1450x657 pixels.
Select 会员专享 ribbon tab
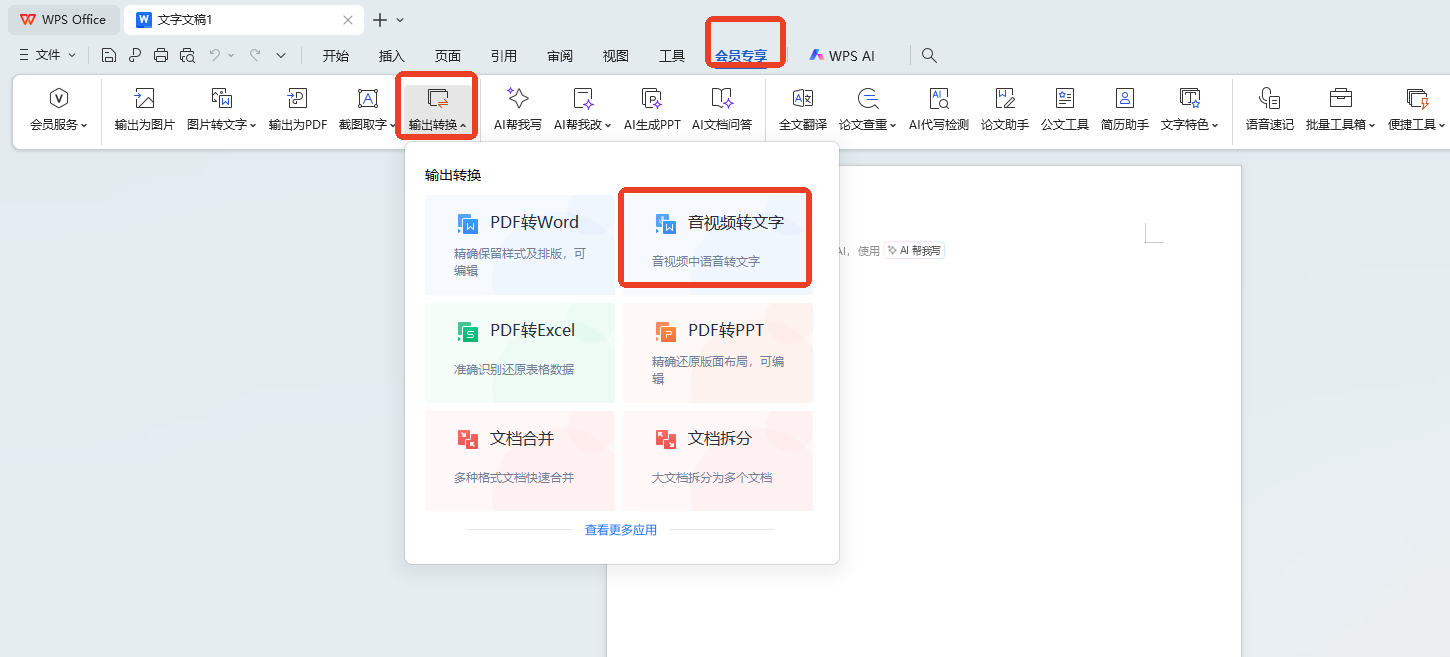pyautogui.click(x=741, y=56)
